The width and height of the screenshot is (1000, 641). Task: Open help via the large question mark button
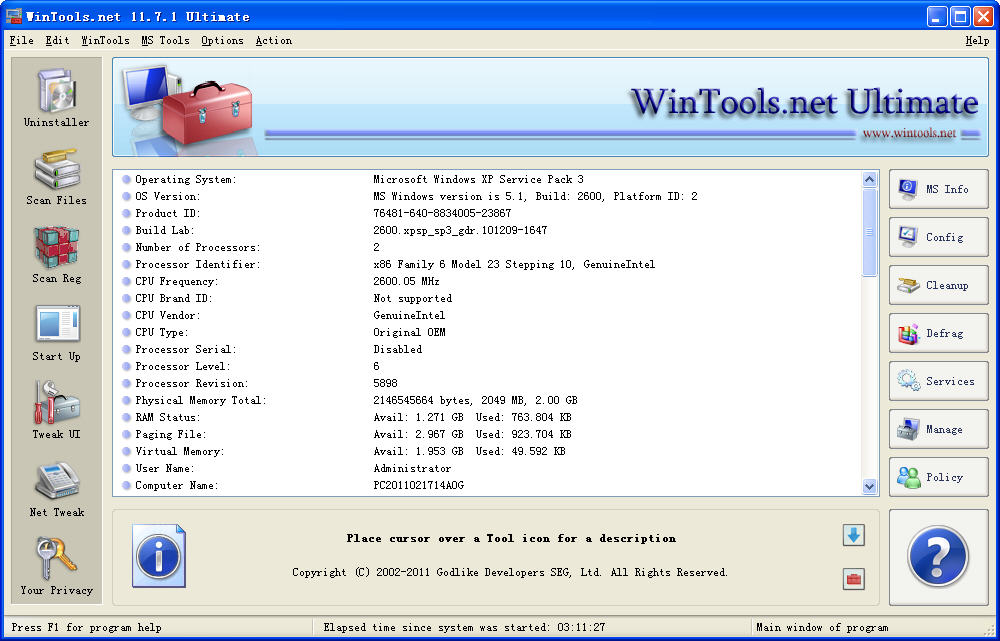[937, 557]
